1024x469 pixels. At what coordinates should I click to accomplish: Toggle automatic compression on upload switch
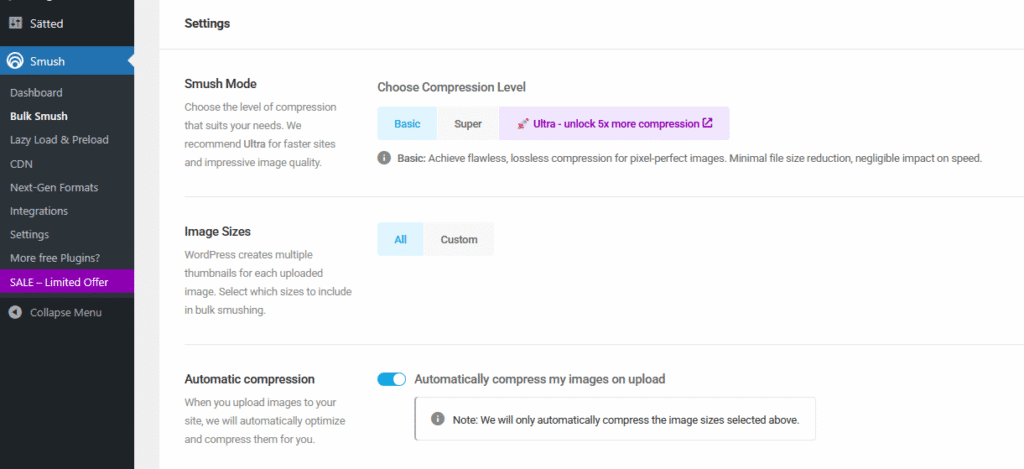(x=392, y=379)
